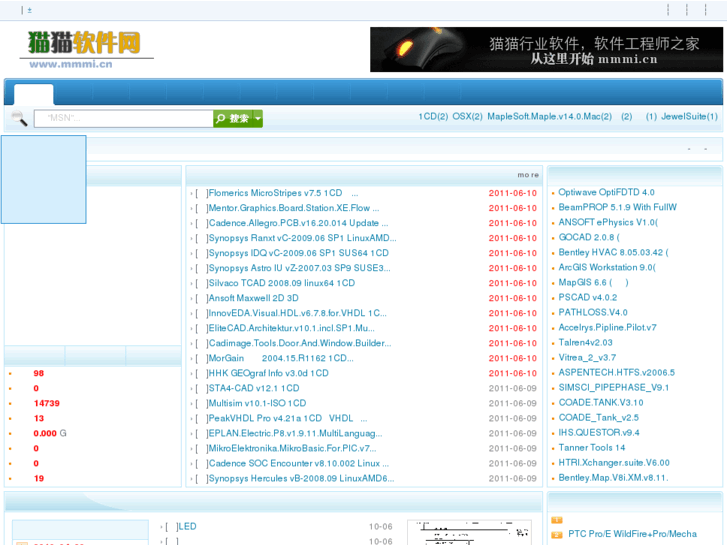The height and width of the screenshot is (545, 727).
Task: Open Accelrys.Pipline.Pilot.v7 link
Action: (x=607, y=327)
